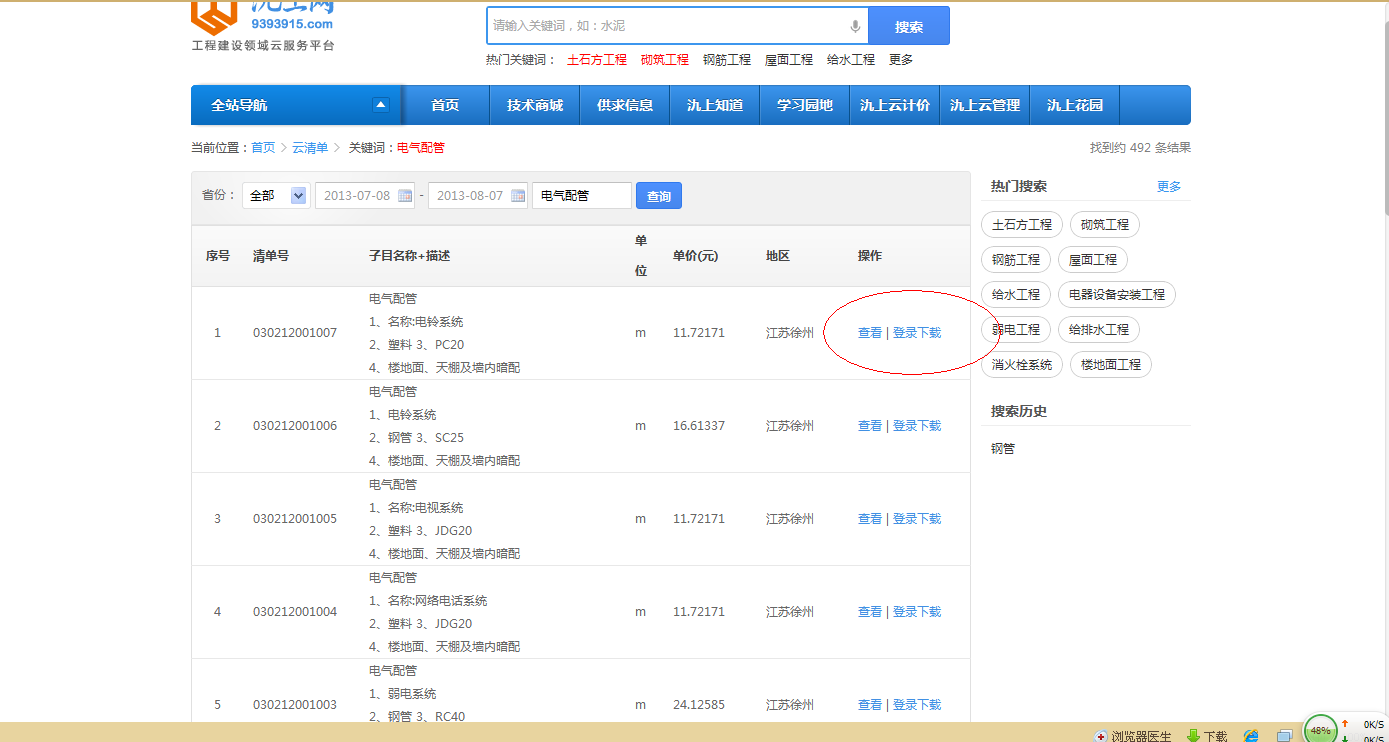Click the 更多 link beside 热门搜索
The width and height of the screenshot is (1389, 742).
[x=1169, y=187]
